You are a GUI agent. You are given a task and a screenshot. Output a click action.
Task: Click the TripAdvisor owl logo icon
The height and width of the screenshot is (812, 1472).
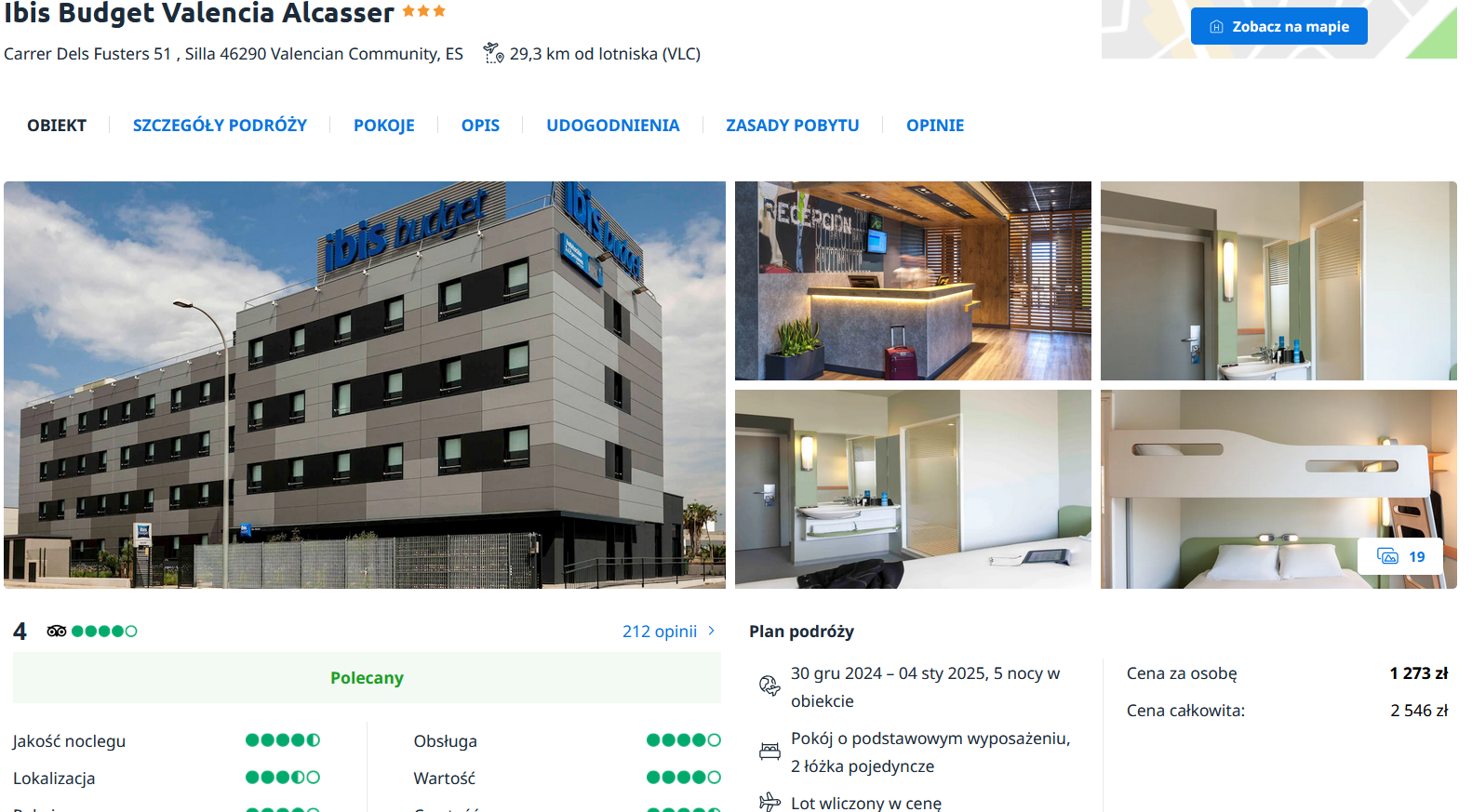[x=57, y=631]
